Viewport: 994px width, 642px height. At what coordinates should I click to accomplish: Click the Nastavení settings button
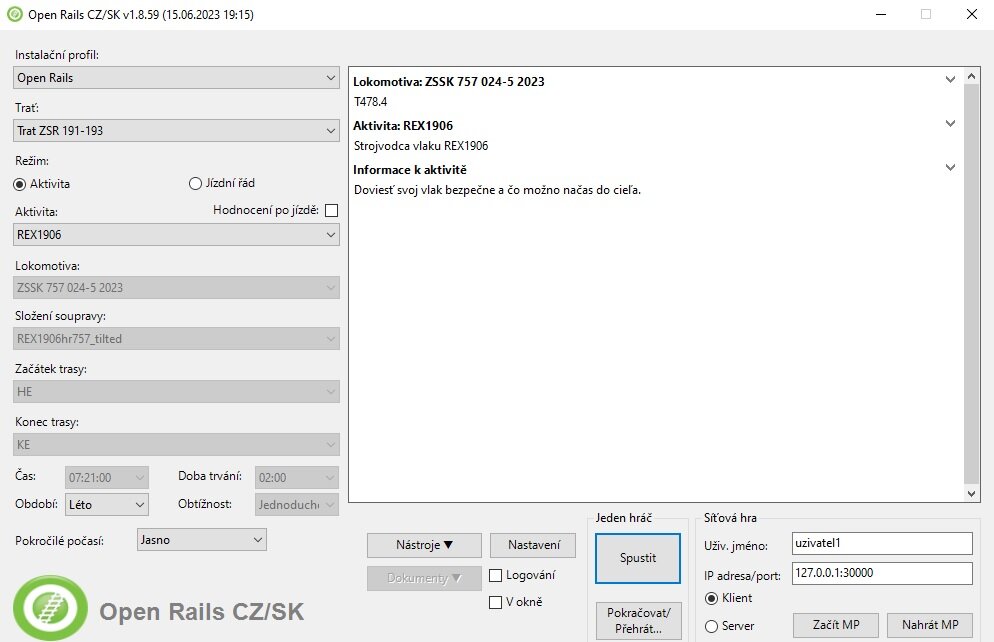533,545
